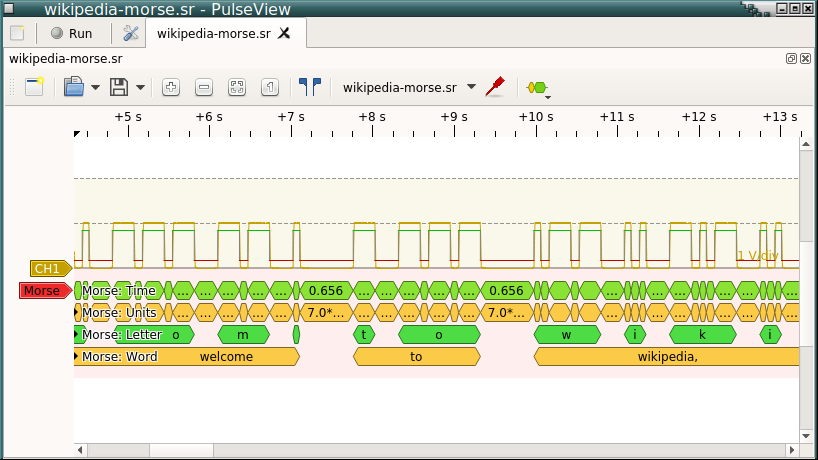Click the +12 s ruler label

click(699, 117)
